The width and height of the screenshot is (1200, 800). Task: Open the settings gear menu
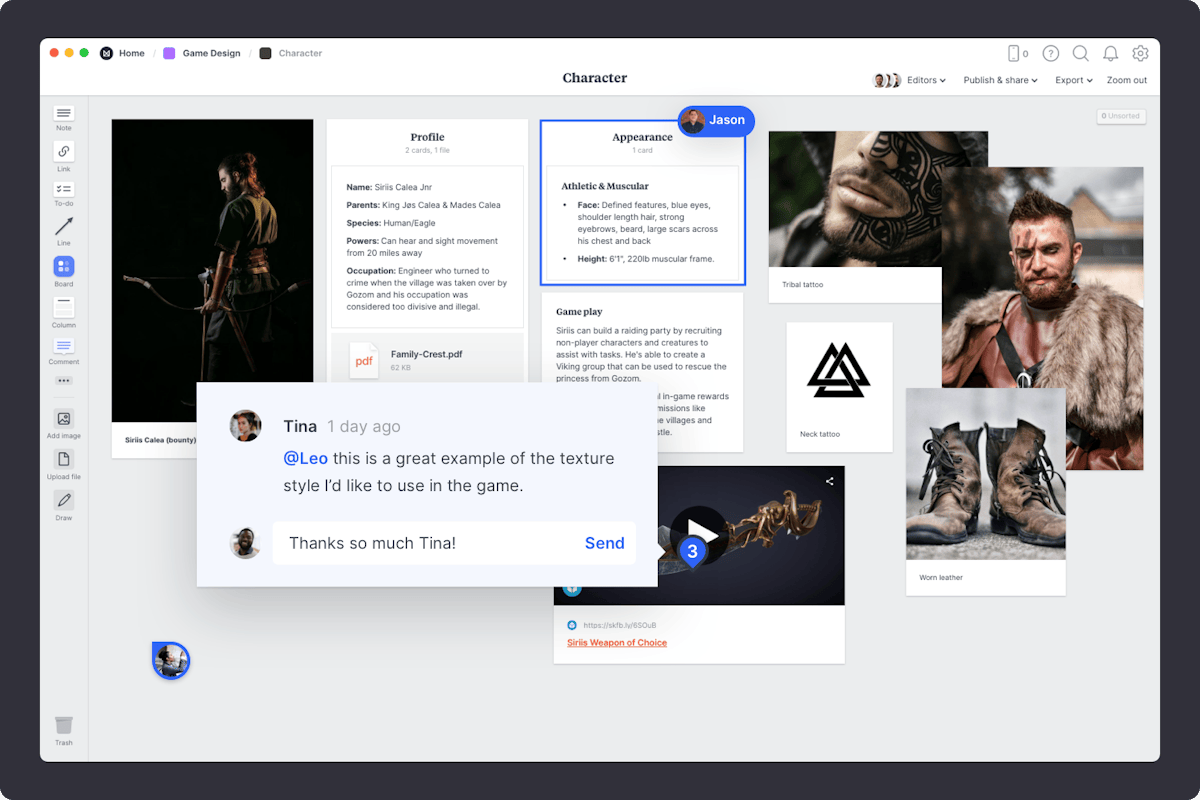point(1140,53)
